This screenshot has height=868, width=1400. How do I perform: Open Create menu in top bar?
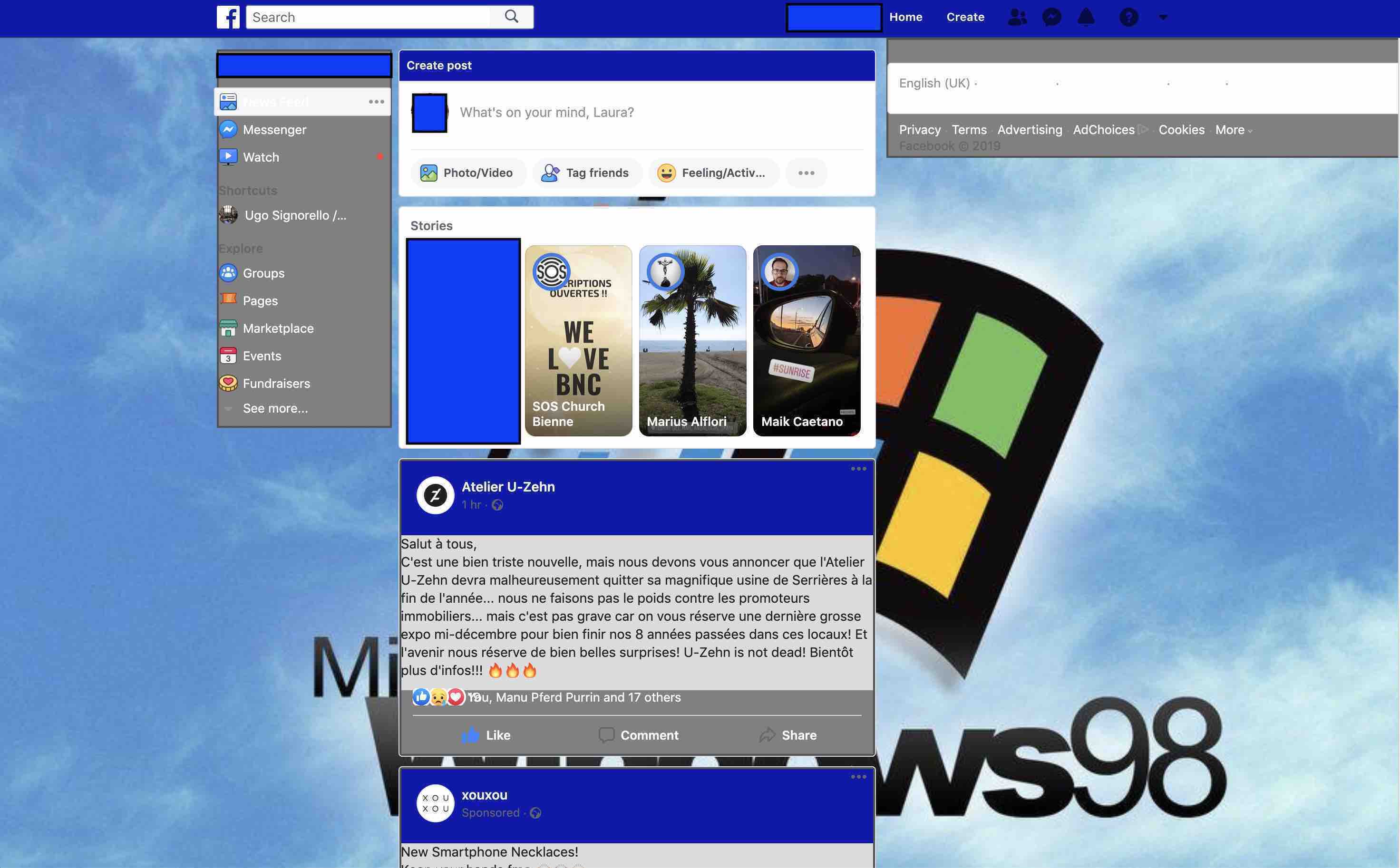coord(965,17)
